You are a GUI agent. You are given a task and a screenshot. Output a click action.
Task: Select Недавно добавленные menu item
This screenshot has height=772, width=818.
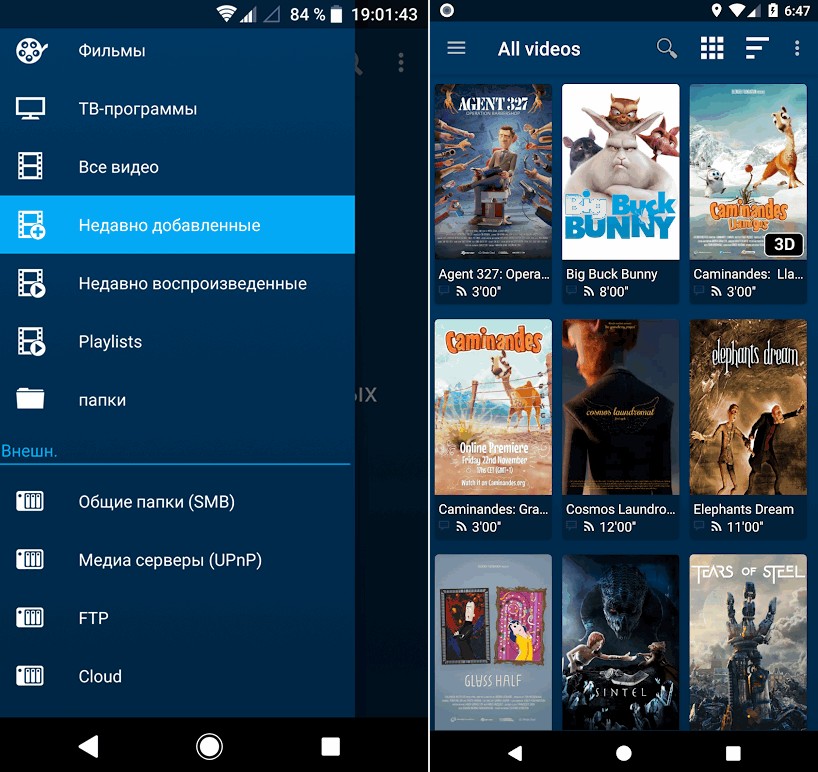coord(177,225)
